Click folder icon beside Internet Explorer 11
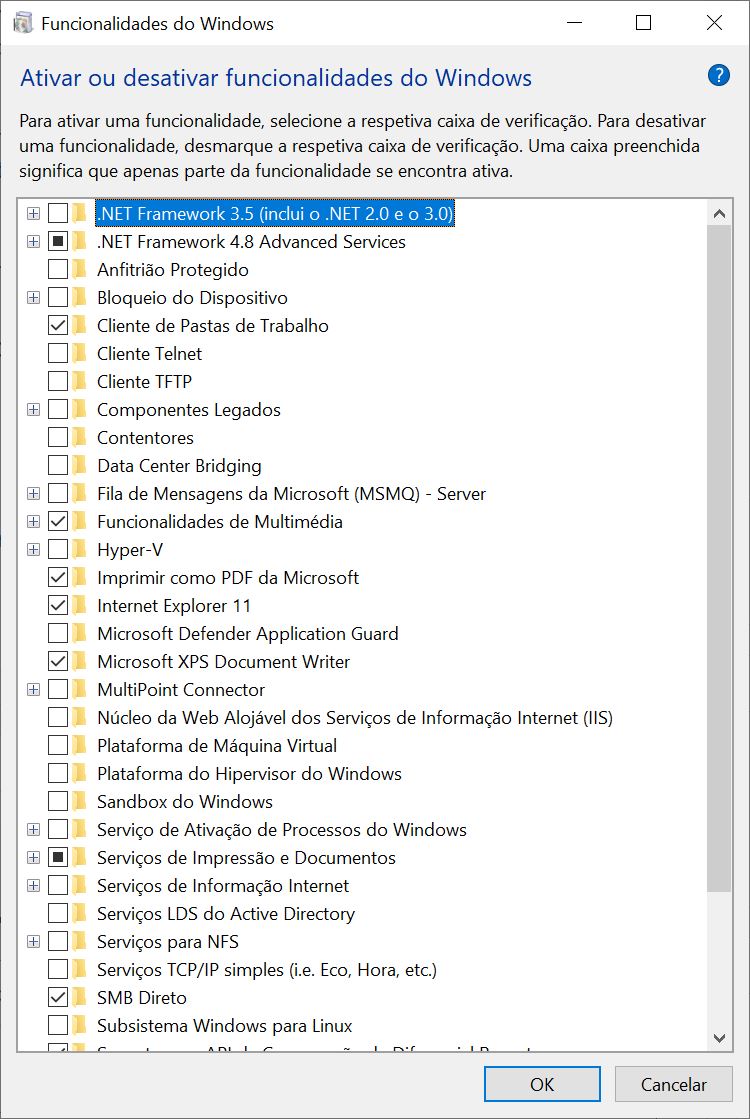 (78, 606)
